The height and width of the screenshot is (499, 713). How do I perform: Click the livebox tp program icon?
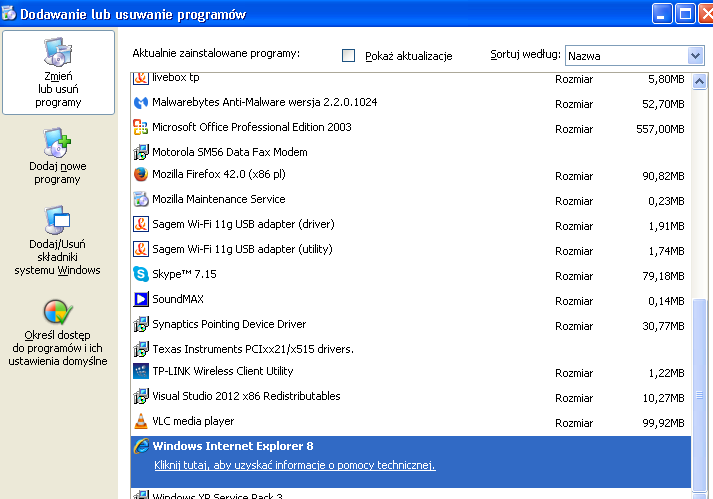click(141, 78)
